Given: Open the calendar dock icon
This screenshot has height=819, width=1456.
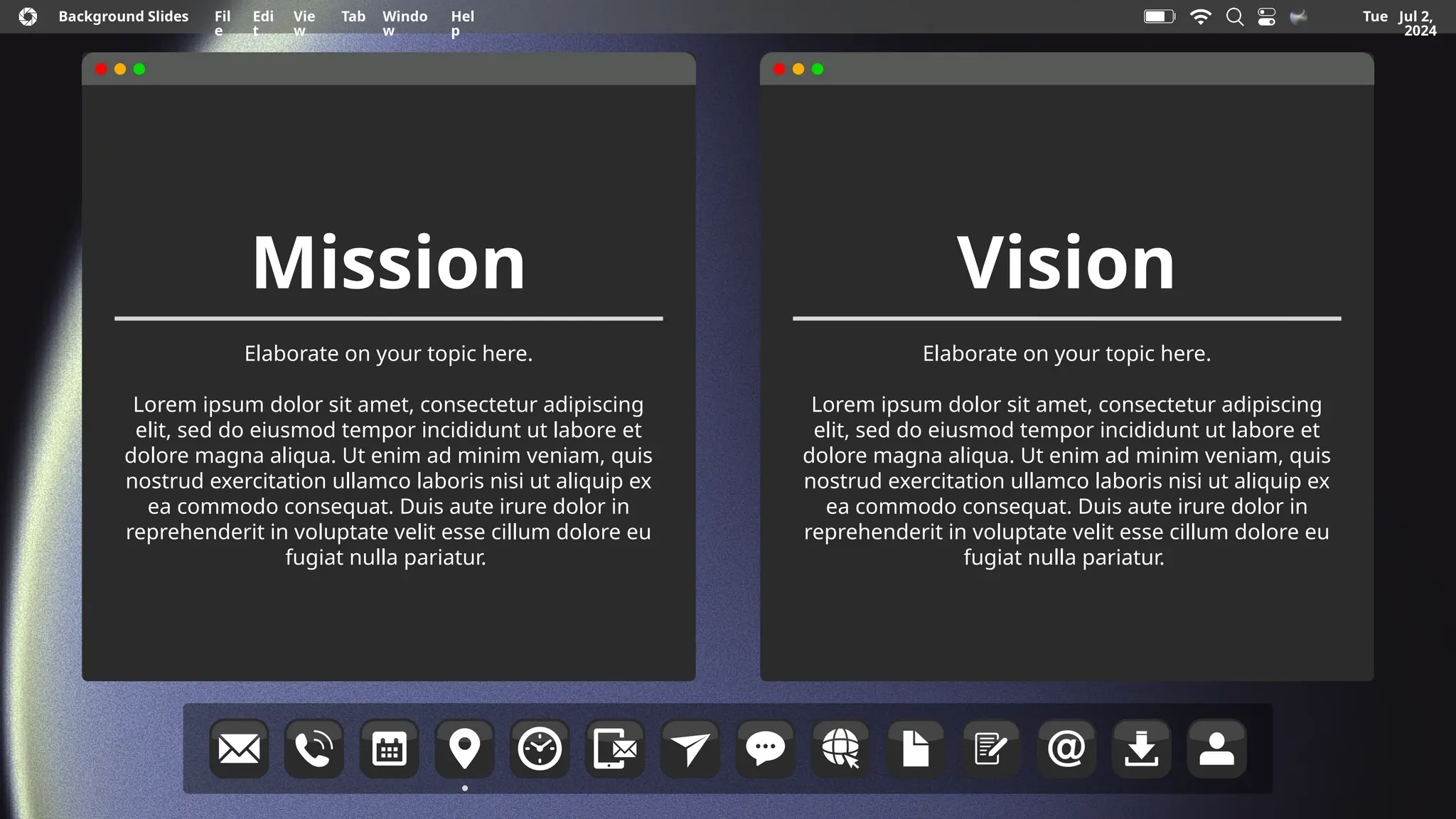Looking at the screenshot, I should click(x=390, y=749).
